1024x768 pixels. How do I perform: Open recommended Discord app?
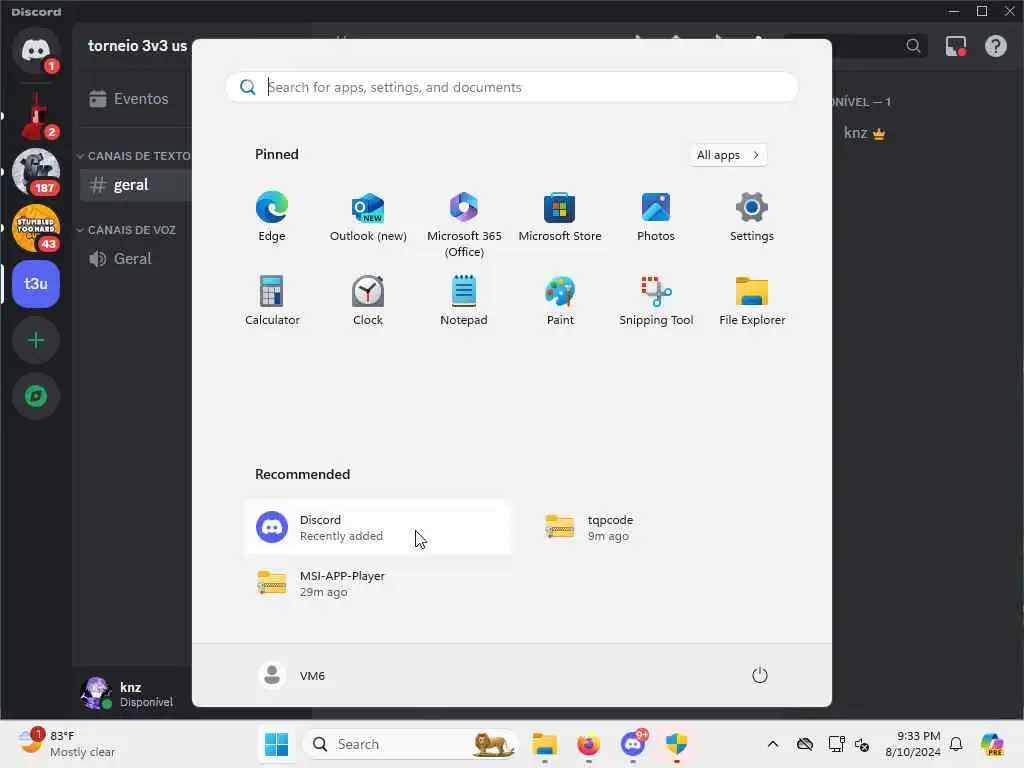coord(378,527)
